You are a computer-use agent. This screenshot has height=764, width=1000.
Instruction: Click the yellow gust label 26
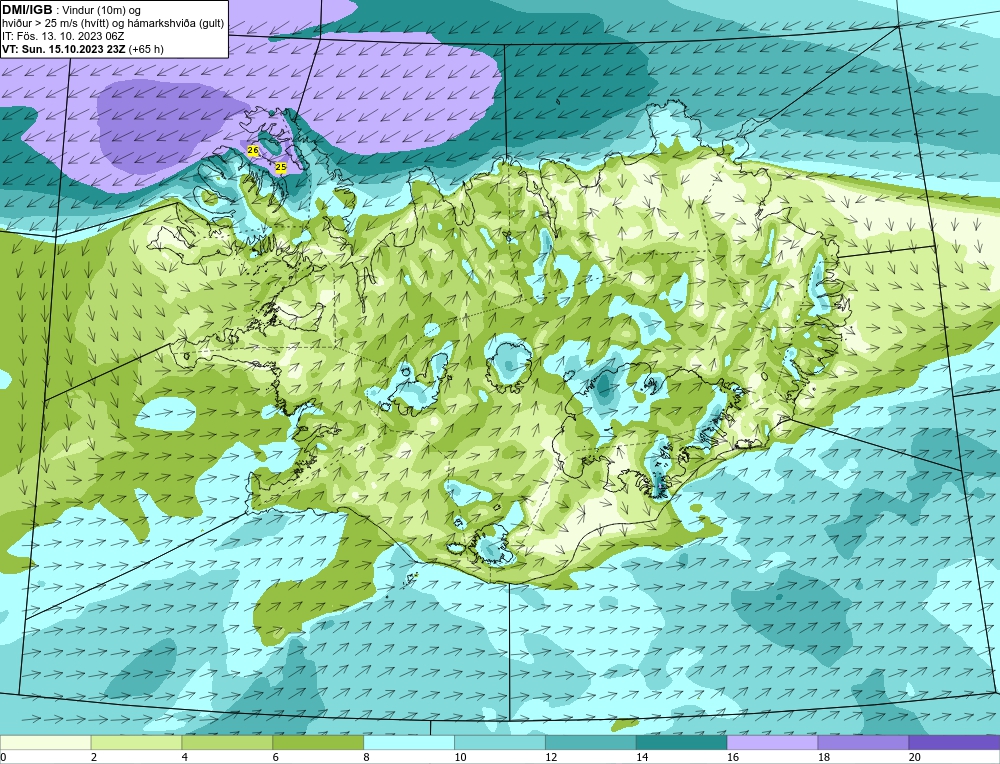coord(253,151)
